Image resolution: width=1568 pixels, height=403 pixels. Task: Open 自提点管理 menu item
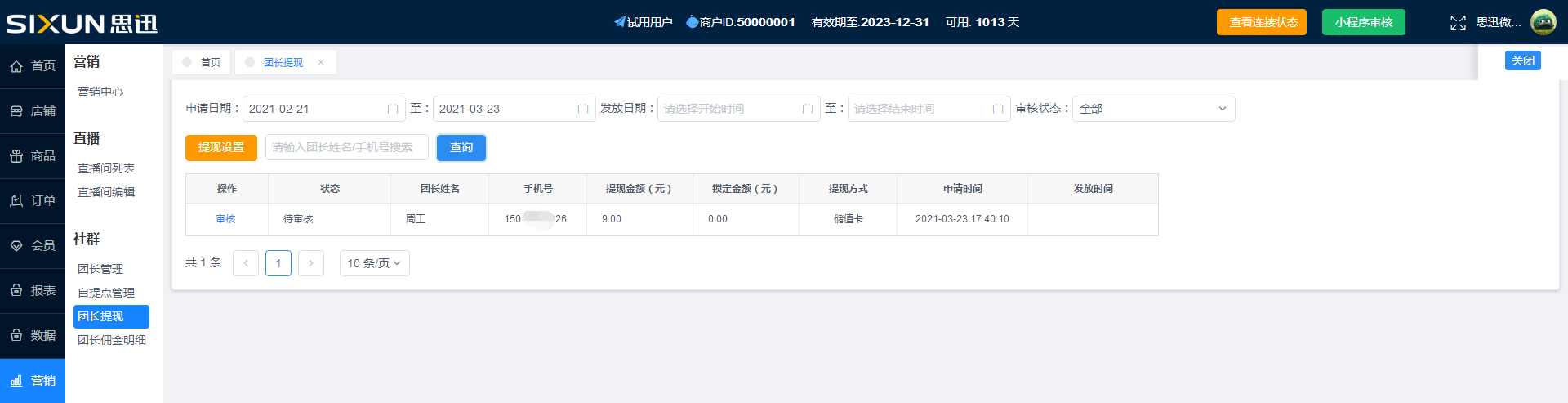click(x=106, y=293)
